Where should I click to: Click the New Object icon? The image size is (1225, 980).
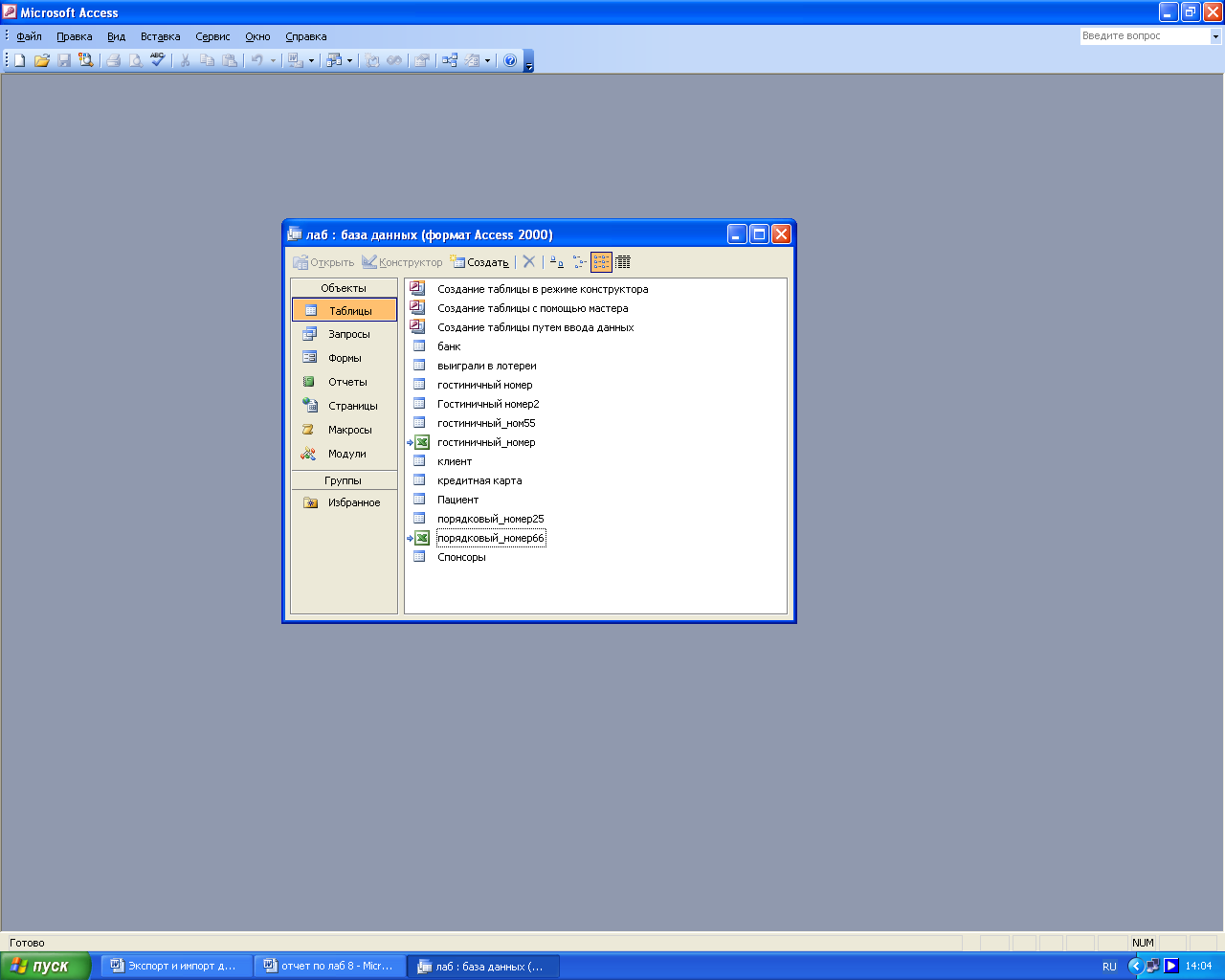tap(472, 60)
